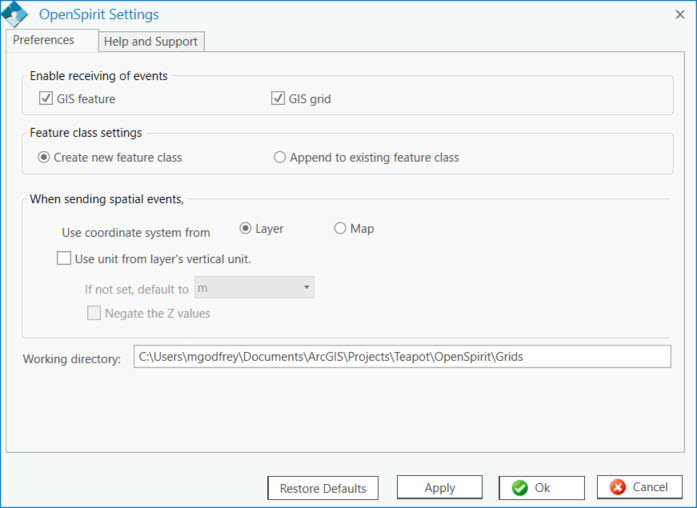697x508 pixels.
Task: Click the Apply button
Action: coord(440,487)
